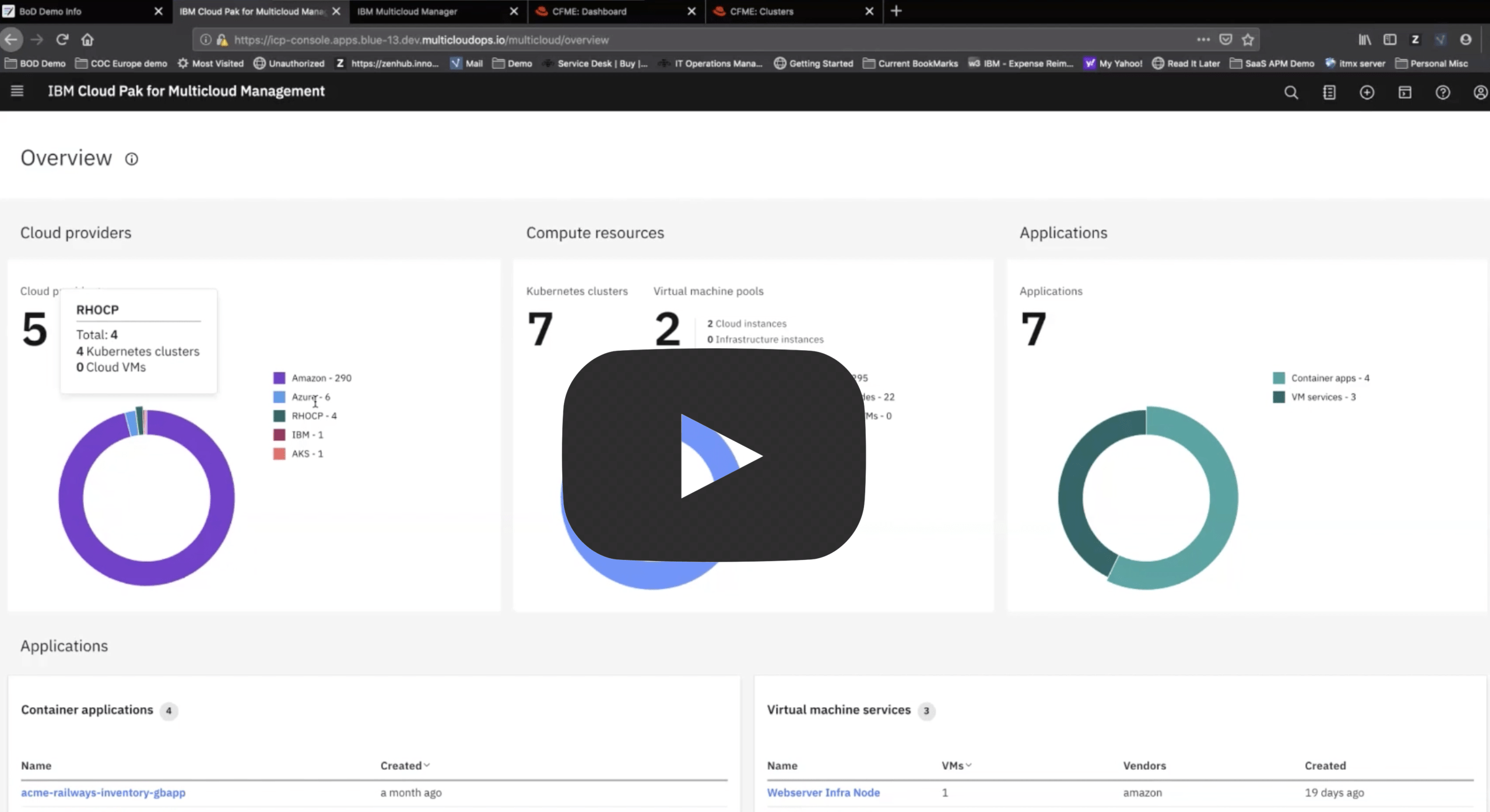This screenshot has height=812, width=1490.
Task: Open the Created column sort dropdown
Action: [x=405, y=765]
